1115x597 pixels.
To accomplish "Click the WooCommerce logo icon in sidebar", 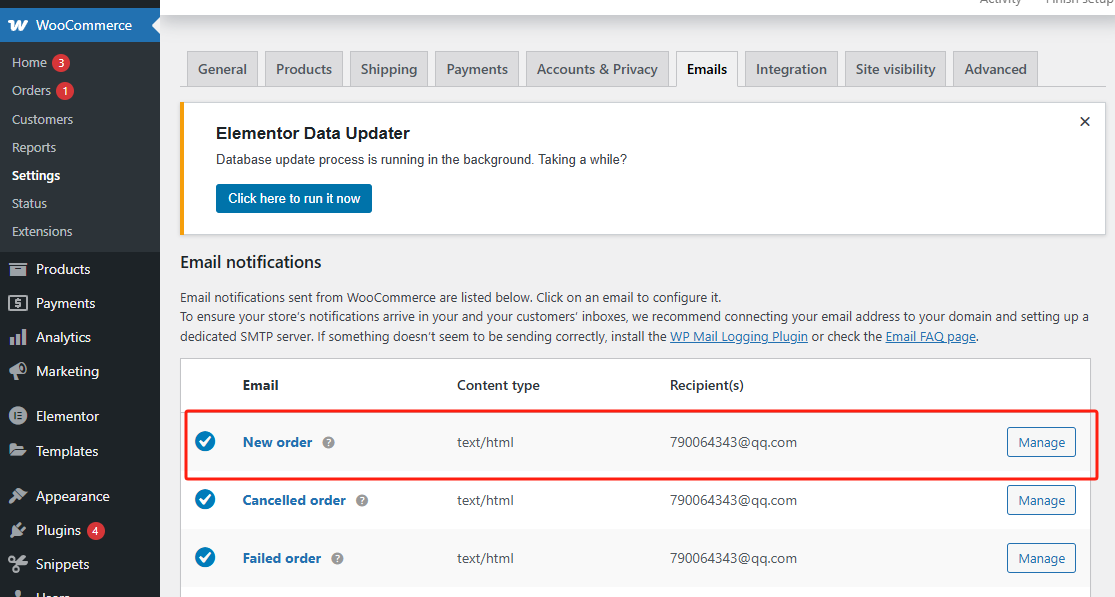I will coord(18,26).
